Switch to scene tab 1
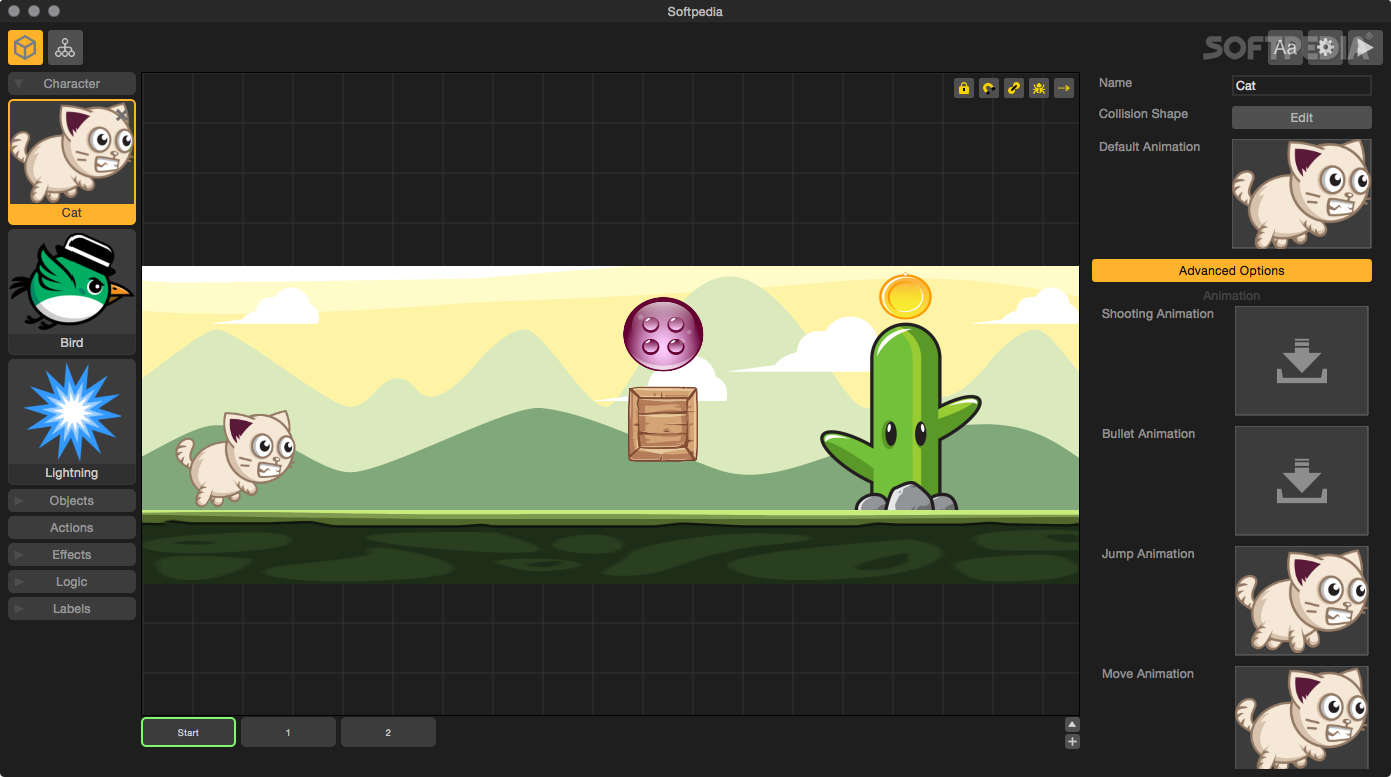Image resolution: width=1391 pixels, height=777 pixels. tap(288, 733)
